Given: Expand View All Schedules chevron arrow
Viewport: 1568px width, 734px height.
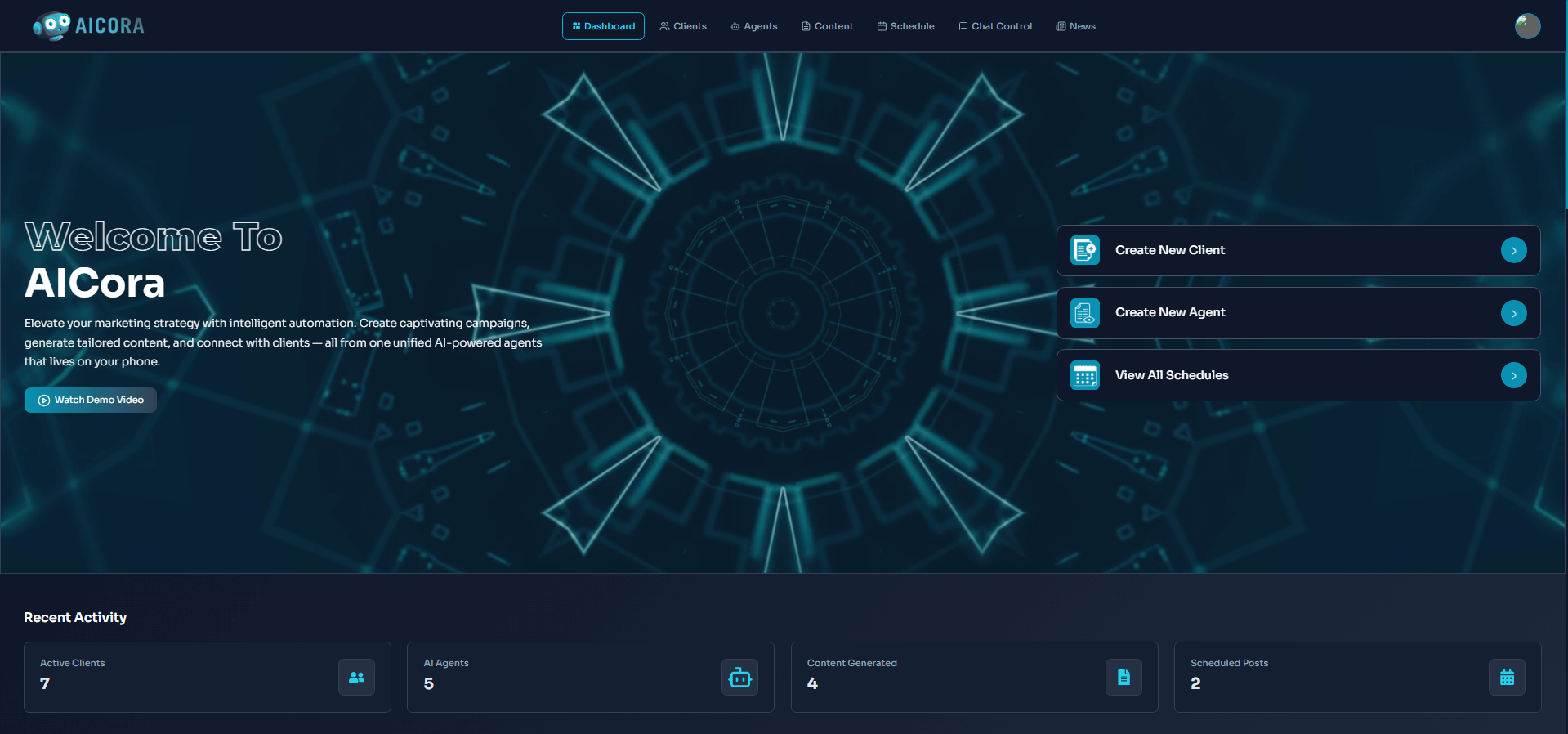Looking at the screenshot, I should pos(1513,375).
